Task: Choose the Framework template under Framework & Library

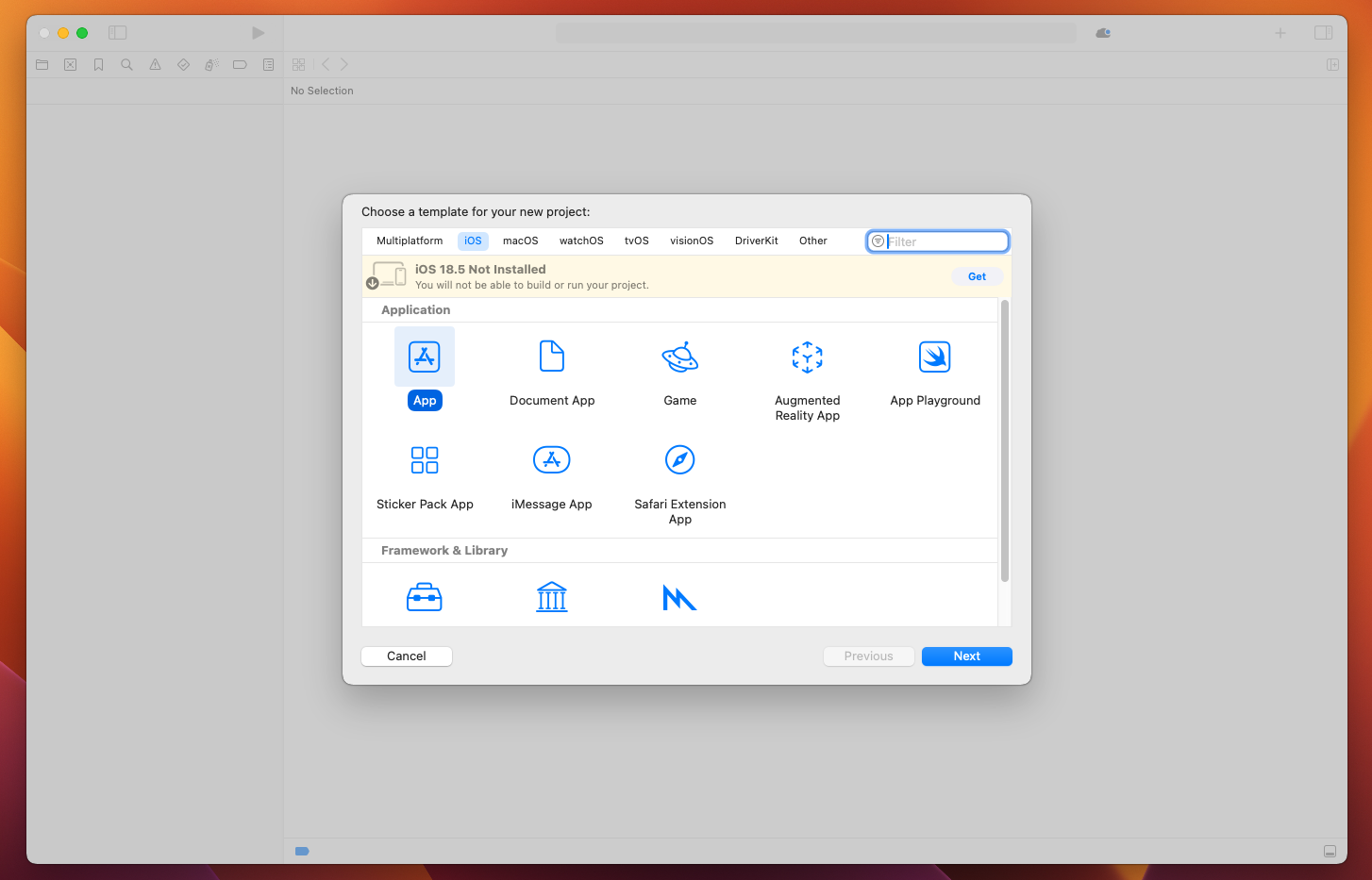Action: [x=424, y=596]
